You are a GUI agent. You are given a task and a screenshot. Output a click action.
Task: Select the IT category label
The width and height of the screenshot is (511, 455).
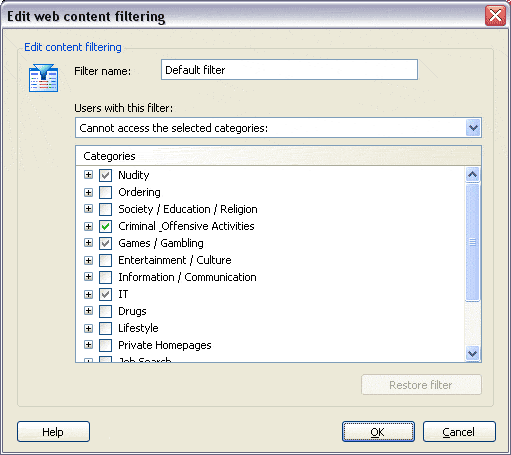pyautogui.click(x=123, y=294)
